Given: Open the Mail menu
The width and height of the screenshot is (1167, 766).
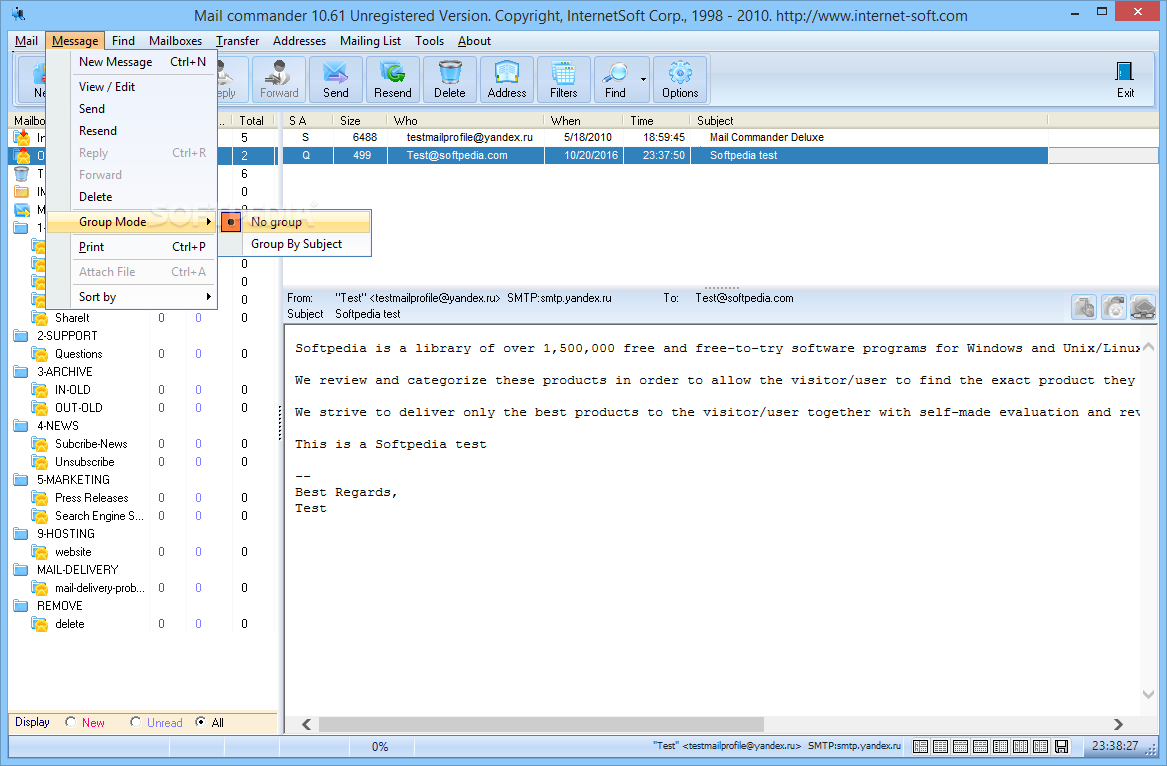Looking at the screenshot, I should [26, 41].
